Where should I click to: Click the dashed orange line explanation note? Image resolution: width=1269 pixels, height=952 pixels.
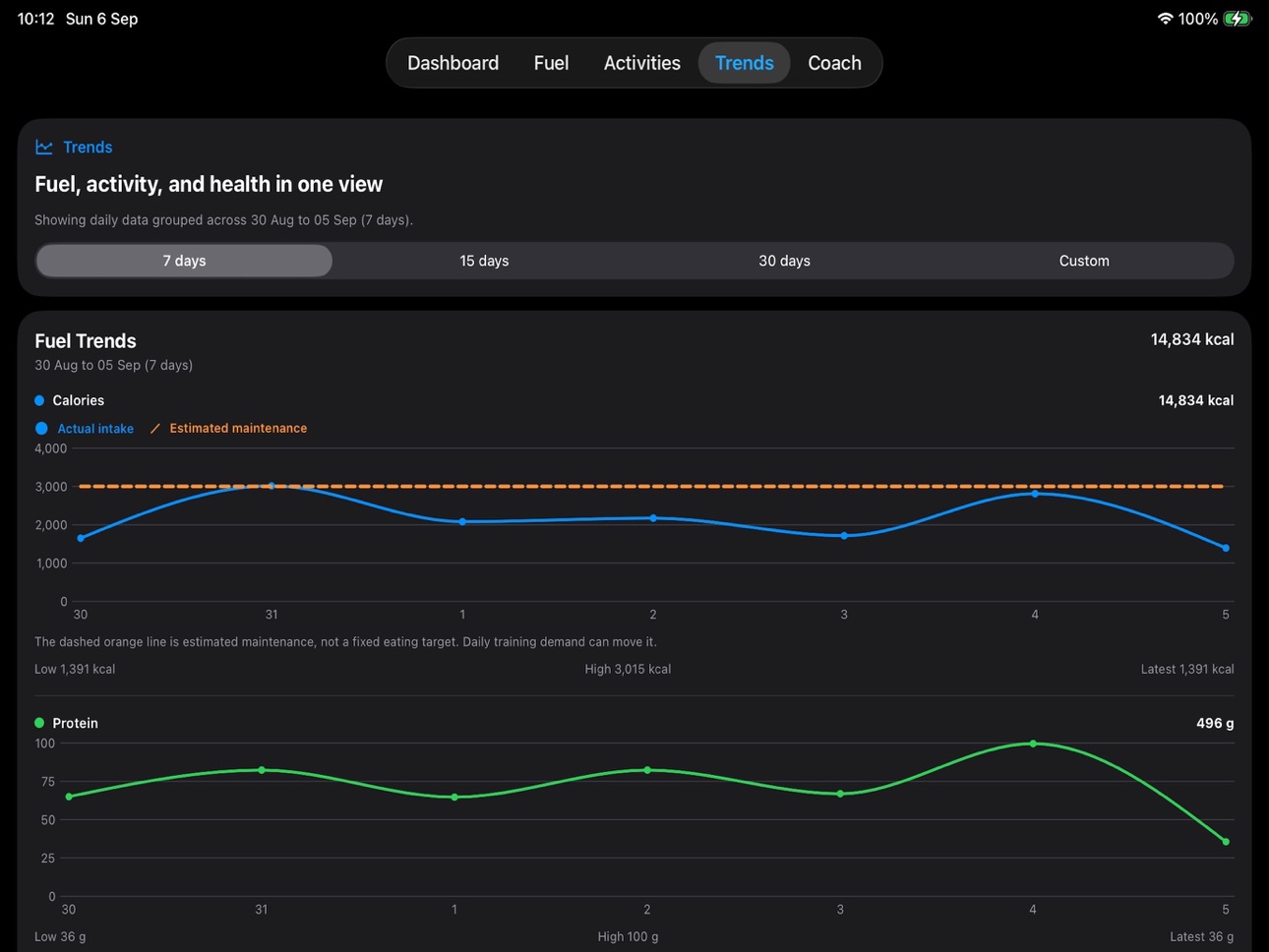tap(345, 642)
